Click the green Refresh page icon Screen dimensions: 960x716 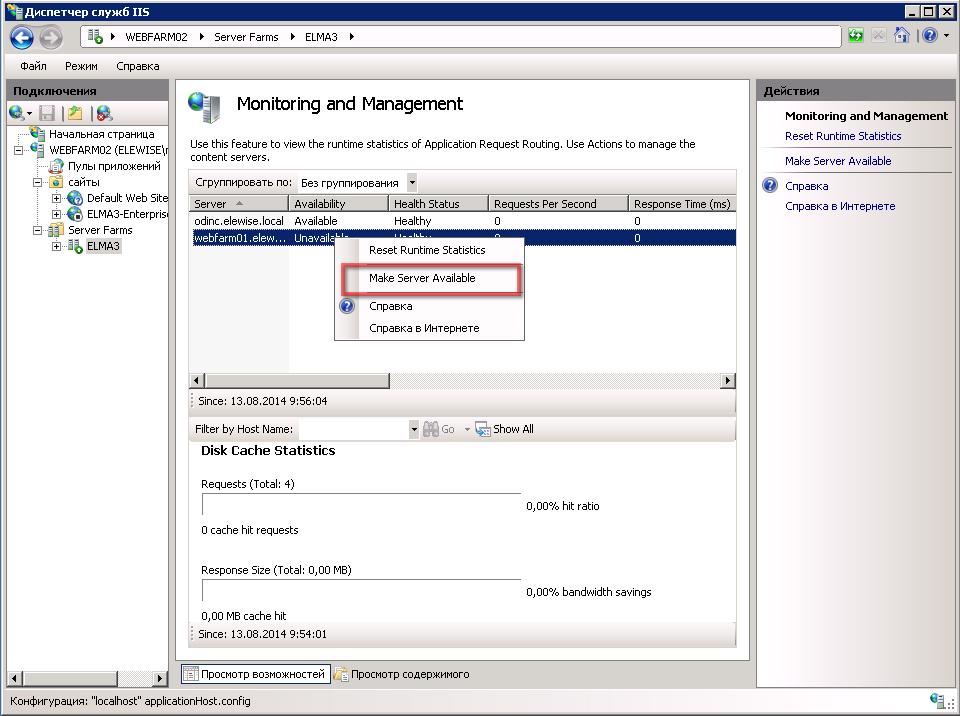[x=856, y=36]
